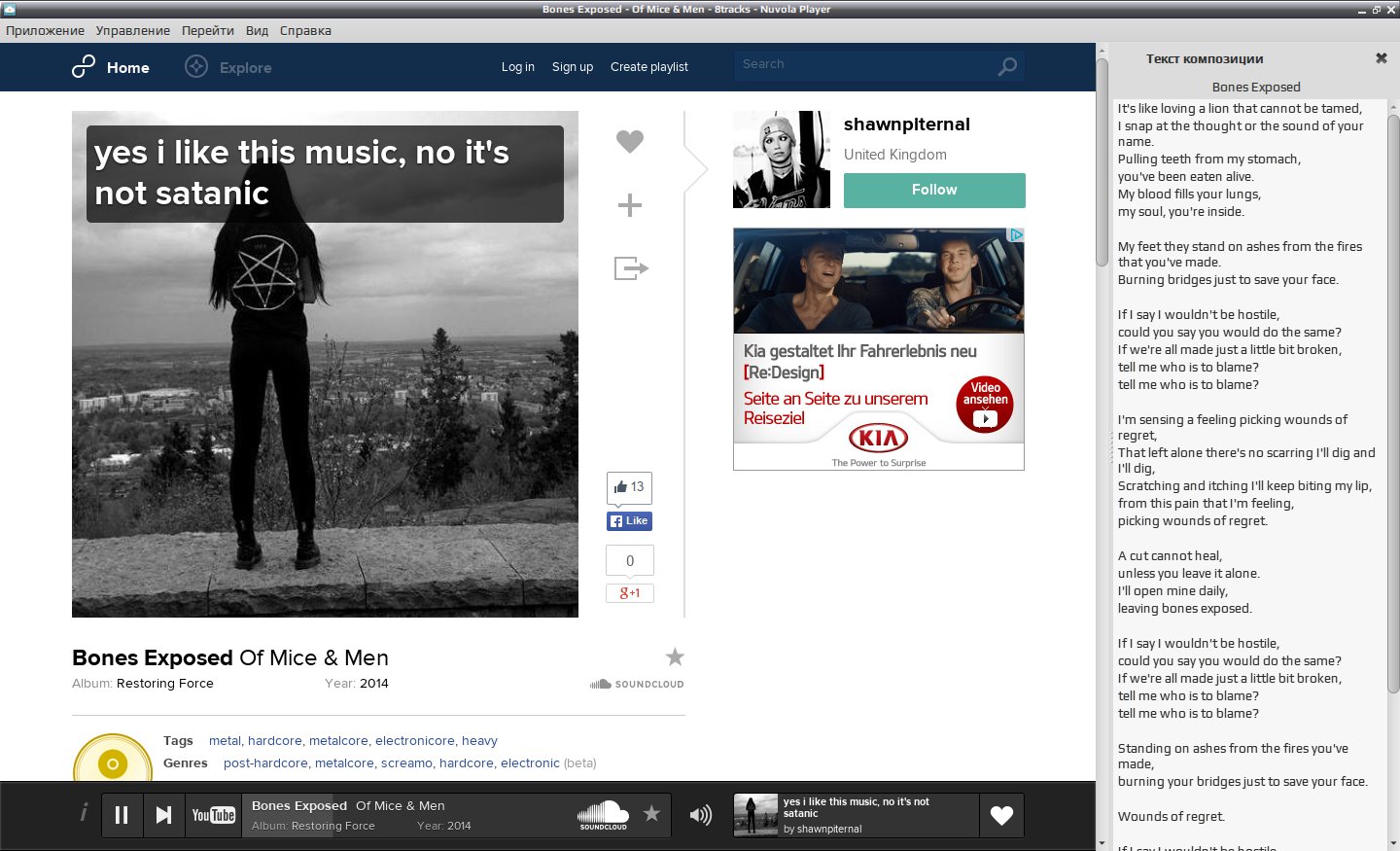Mute with the volume speaker icon

(700, 815)
